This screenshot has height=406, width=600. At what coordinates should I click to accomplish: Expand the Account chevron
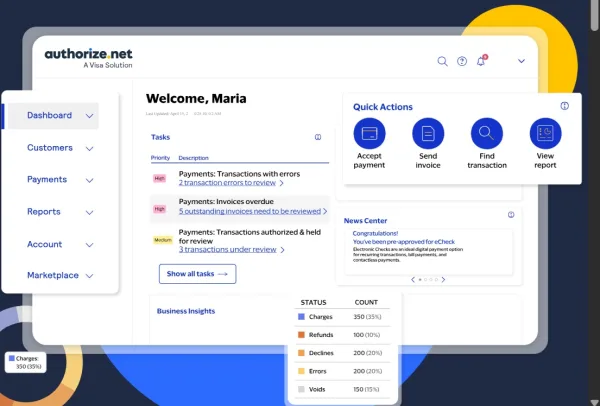89,245
